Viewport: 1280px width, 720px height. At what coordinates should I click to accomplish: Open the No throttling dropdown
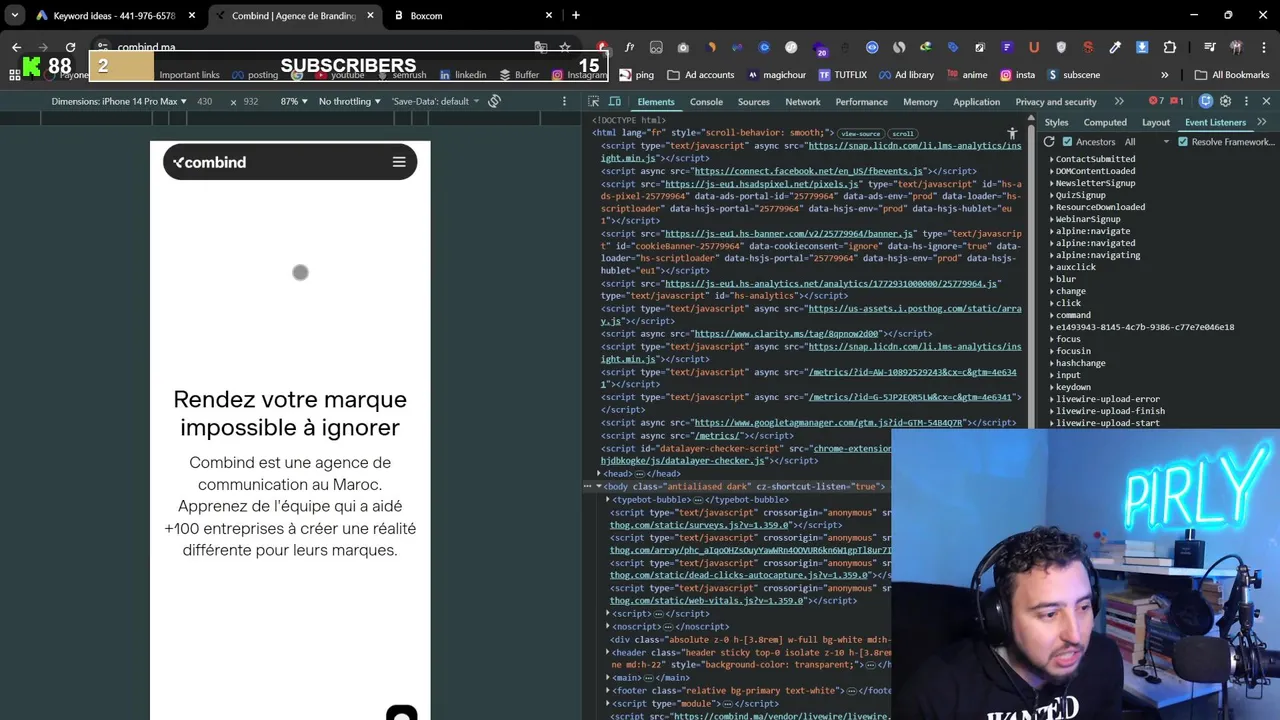pos(350,101)
